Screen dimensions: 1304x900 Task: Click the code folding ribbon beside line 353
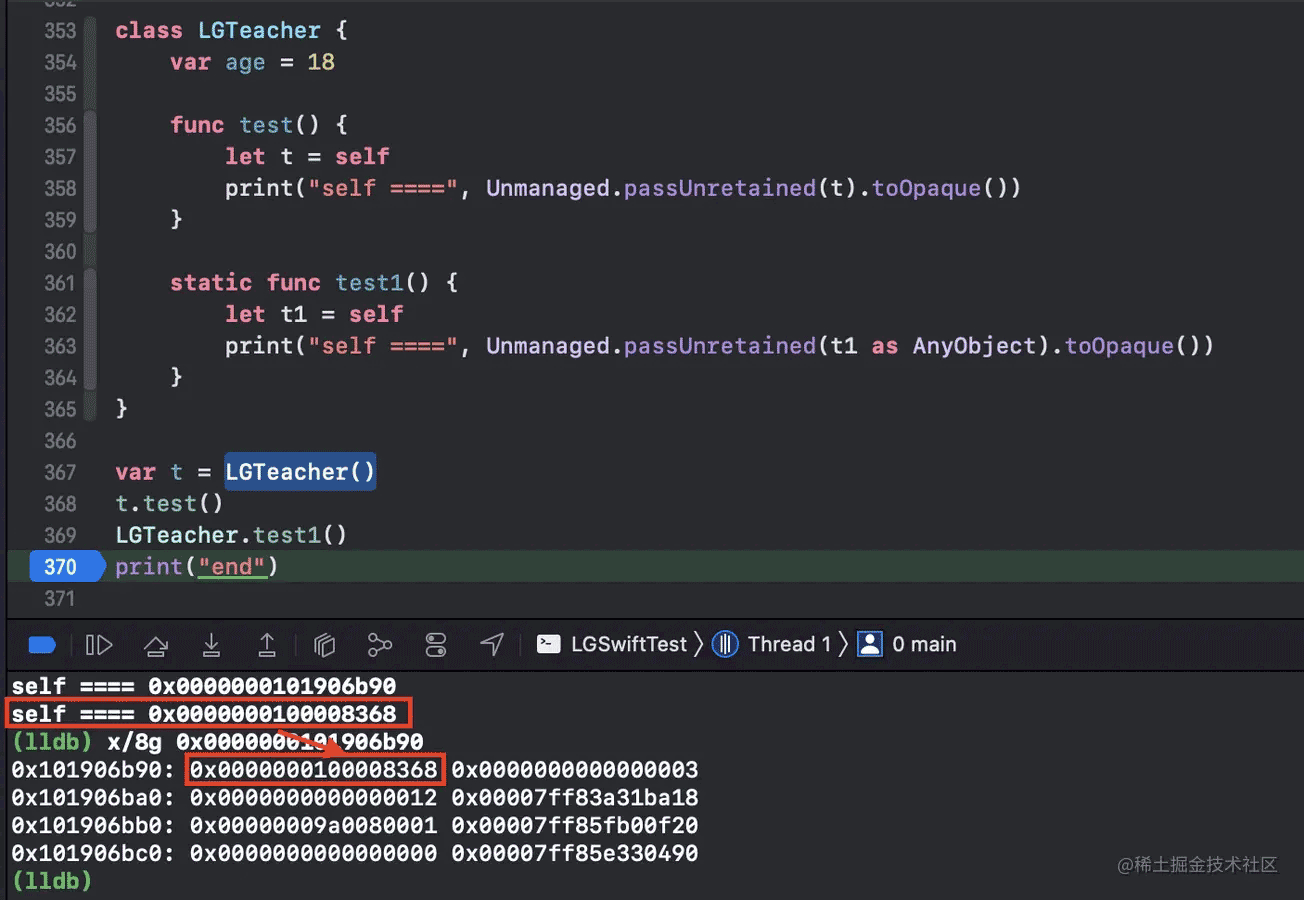point(91,31)
